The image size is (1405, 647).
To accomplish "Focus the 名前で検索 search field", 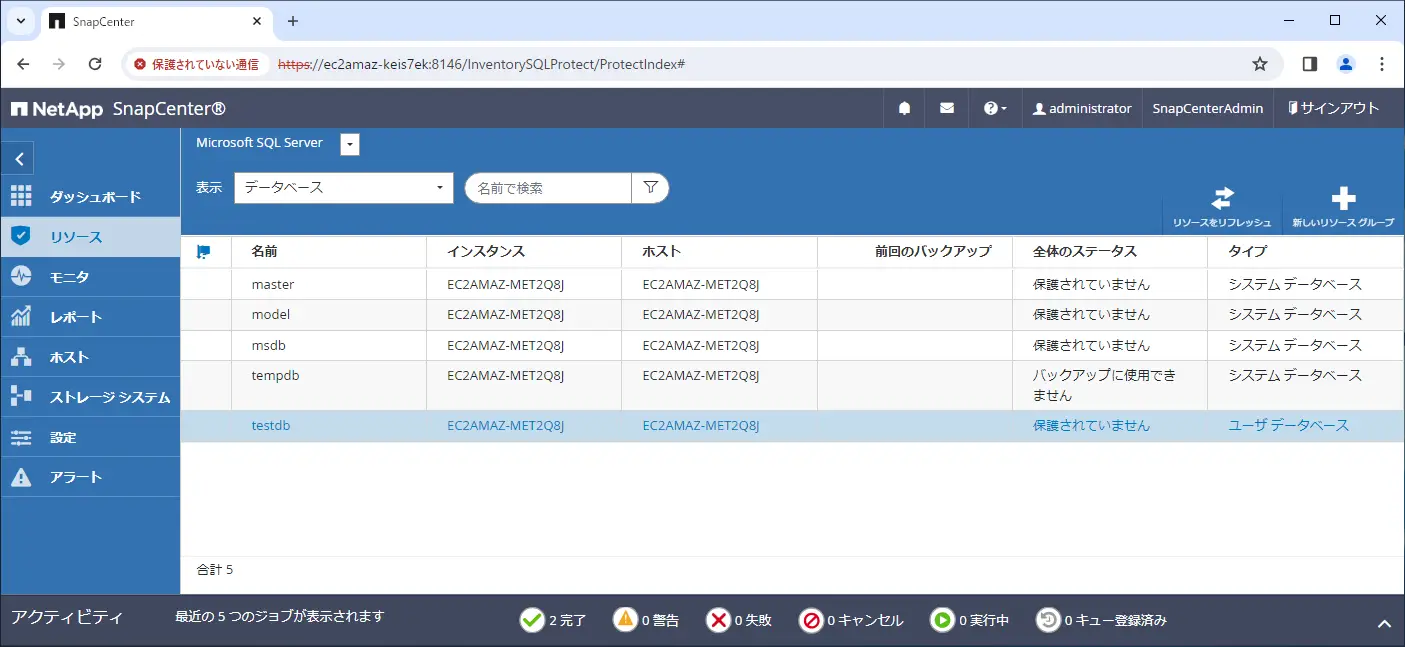I will tap(548, 187).
